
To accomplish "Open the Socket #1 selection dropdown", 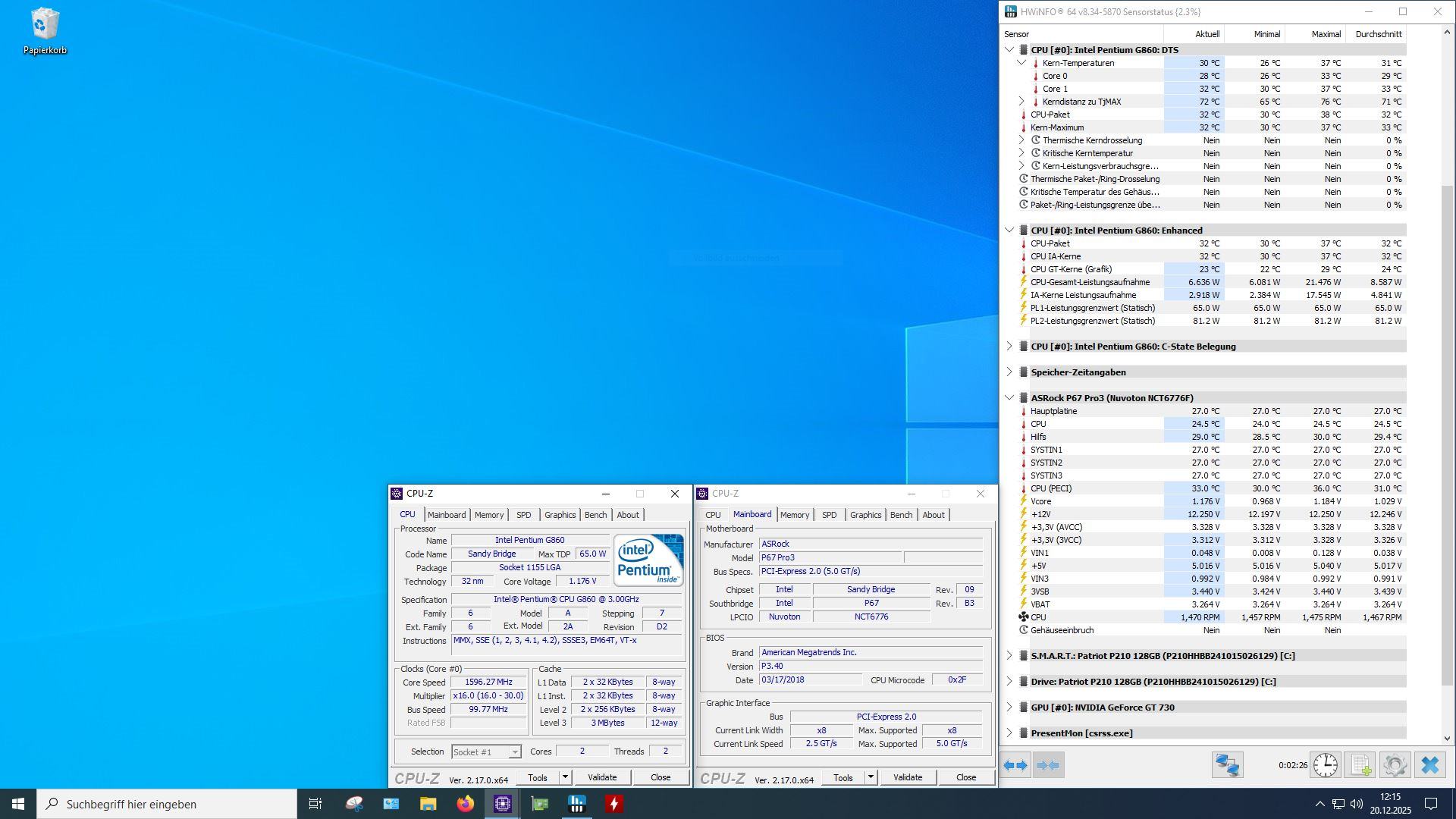I will [x=486, y=752].
